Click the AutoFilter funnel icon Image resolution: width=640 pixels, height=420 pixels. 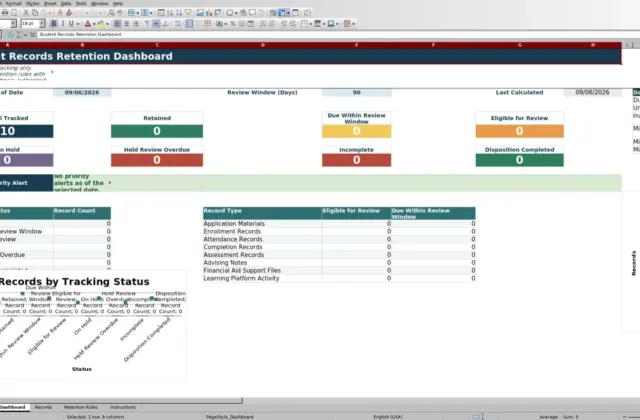click(x=188, y=13)
